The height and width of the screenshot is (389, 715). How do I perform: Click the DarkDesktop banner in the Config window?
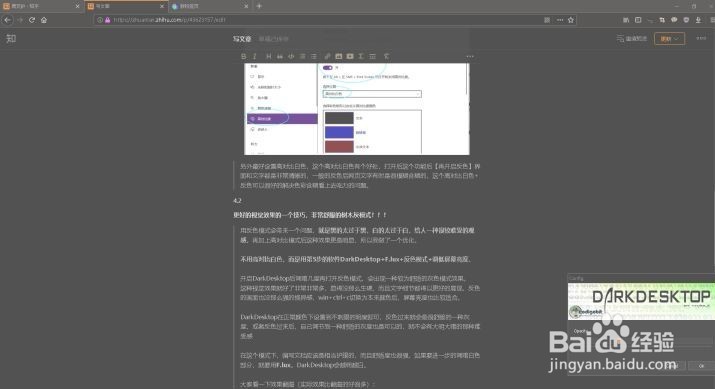click(641, 301)
